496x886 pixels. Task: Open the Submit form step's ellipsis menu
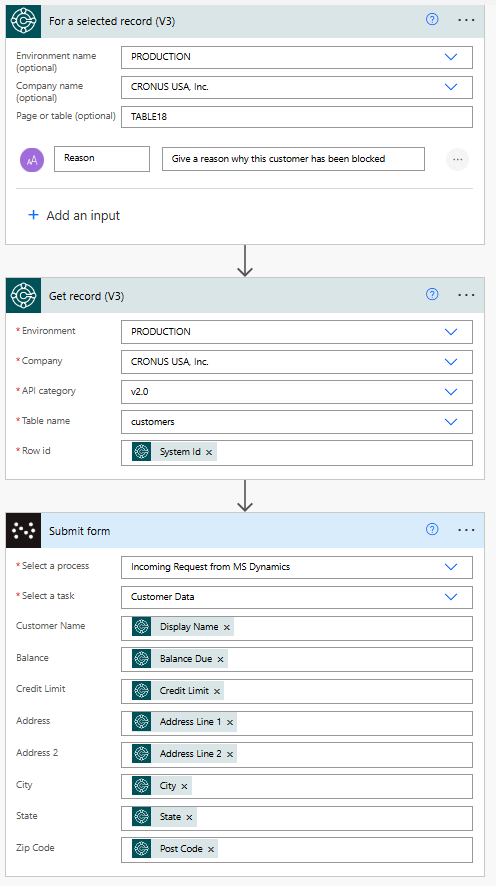tap(466, 530)
